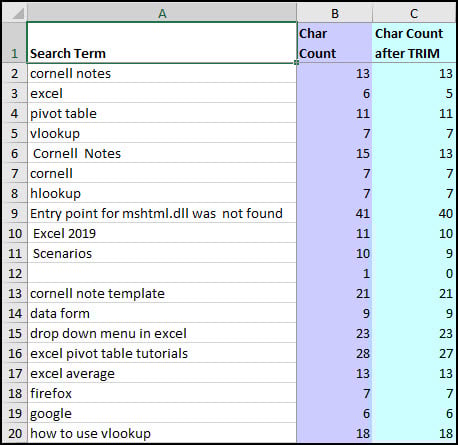The image size is (458, 445).
Task: Select row 20 header
Action: pyautogui.click(x=15, y=433)
